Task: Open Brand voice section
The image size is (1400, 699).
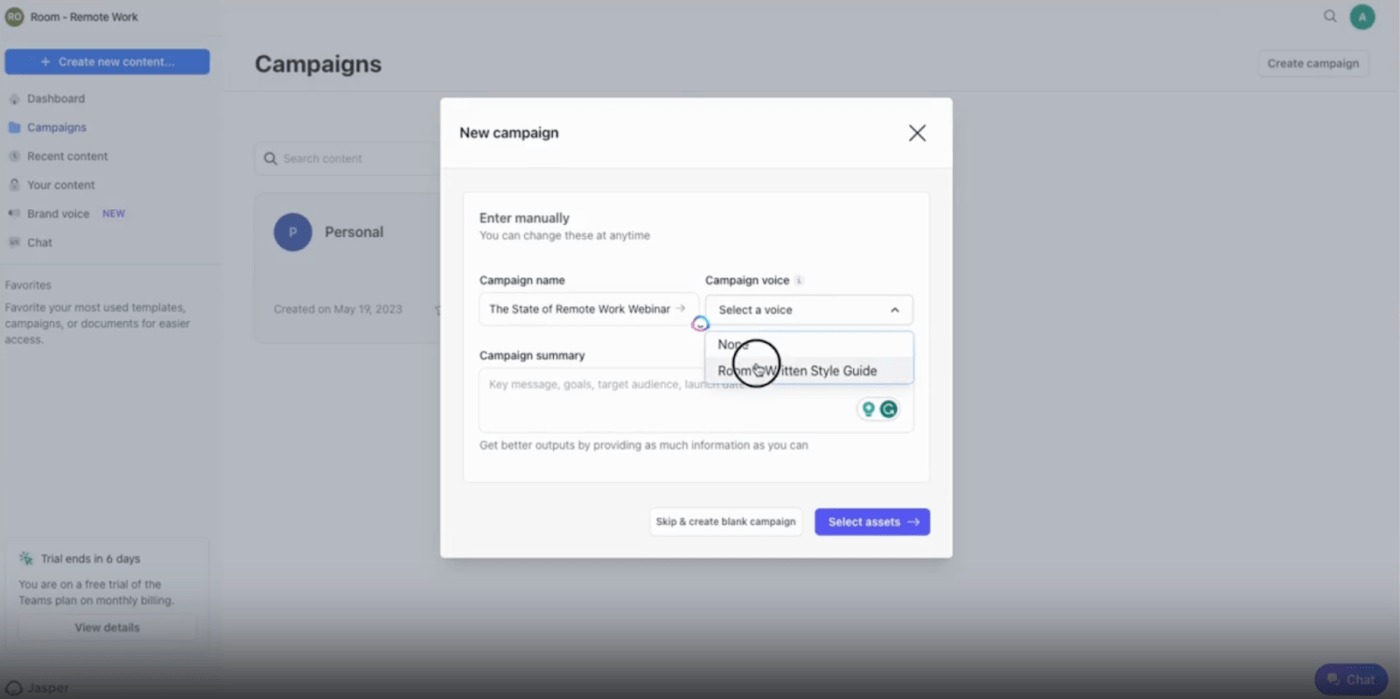Action: coord(58,214)
